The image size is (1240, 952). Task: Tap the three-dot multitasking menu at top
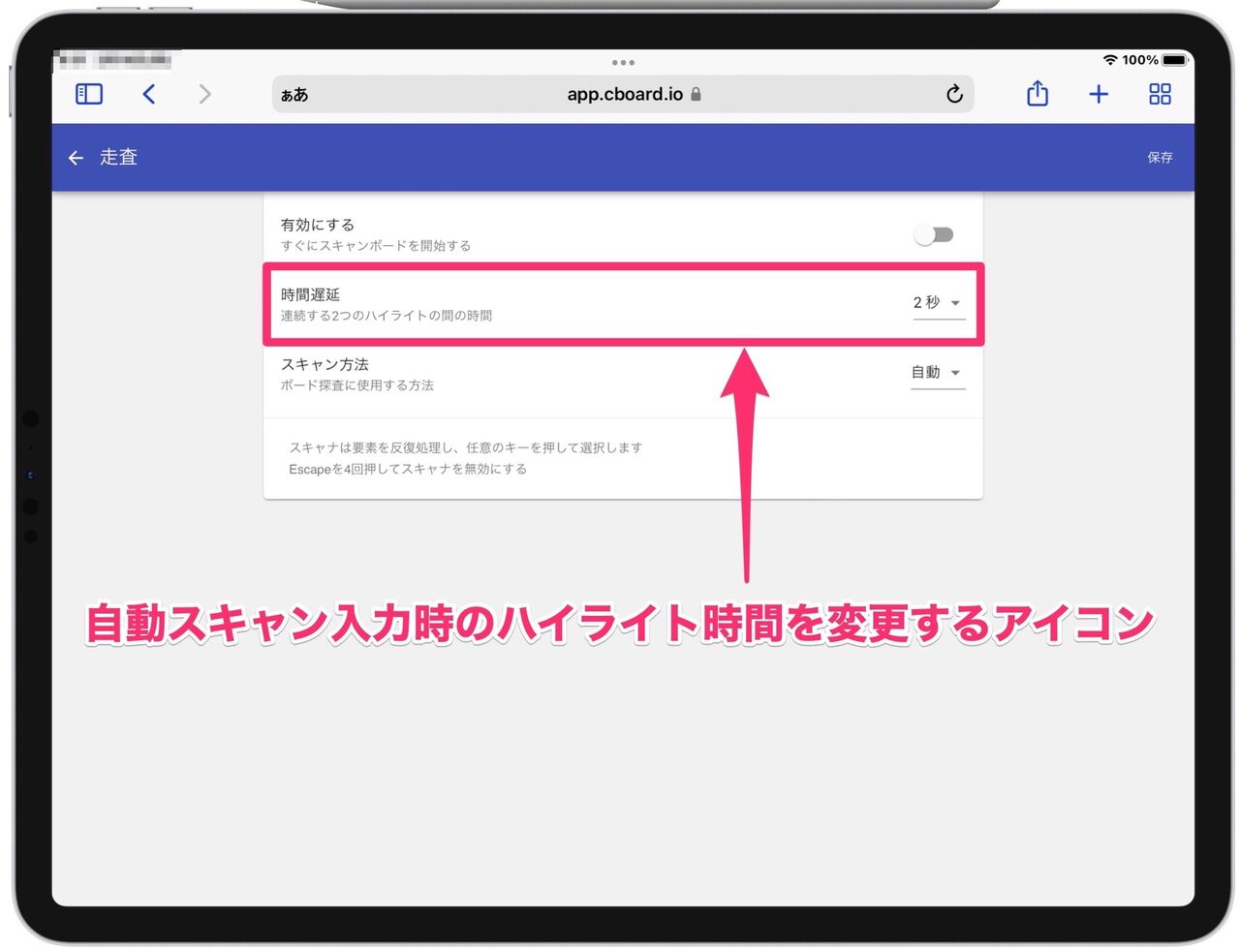point(623,62)
